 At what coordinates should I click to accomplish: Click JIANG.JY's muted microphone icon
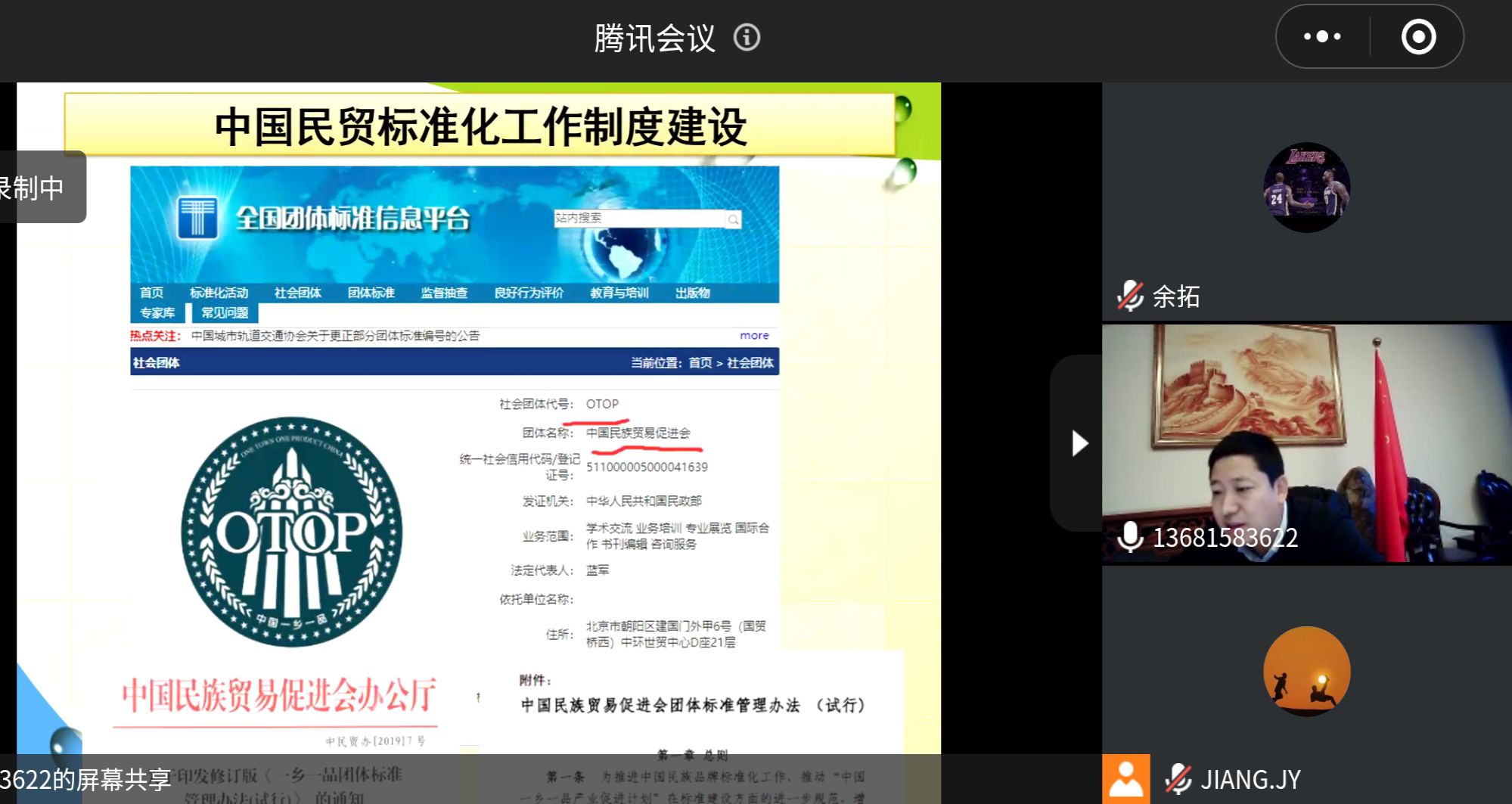pos(1178,778)
